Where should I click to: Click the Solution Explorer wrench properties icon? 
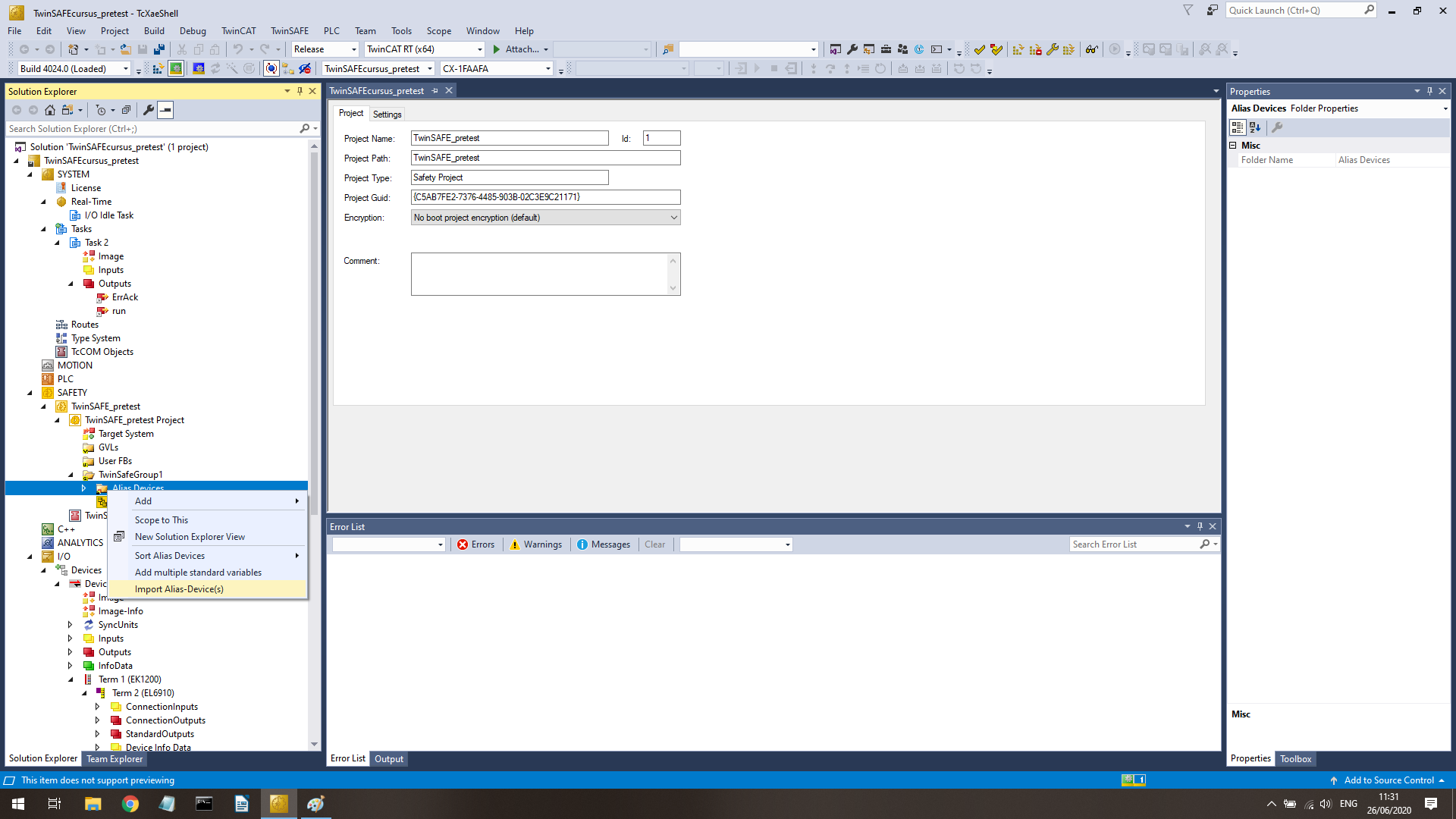tap(149, 110)
